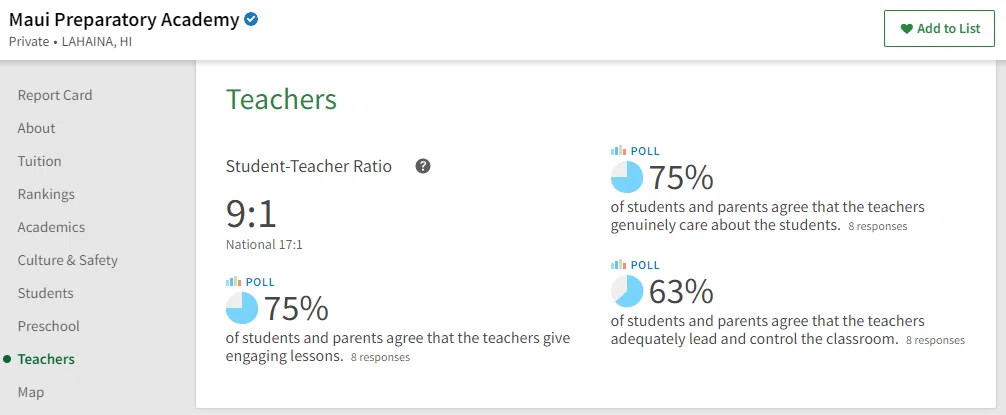The height and width of the screenshot is (415, 1006).
Task: Click the verified checkmark badge beside school name
Action: point(252,20)
